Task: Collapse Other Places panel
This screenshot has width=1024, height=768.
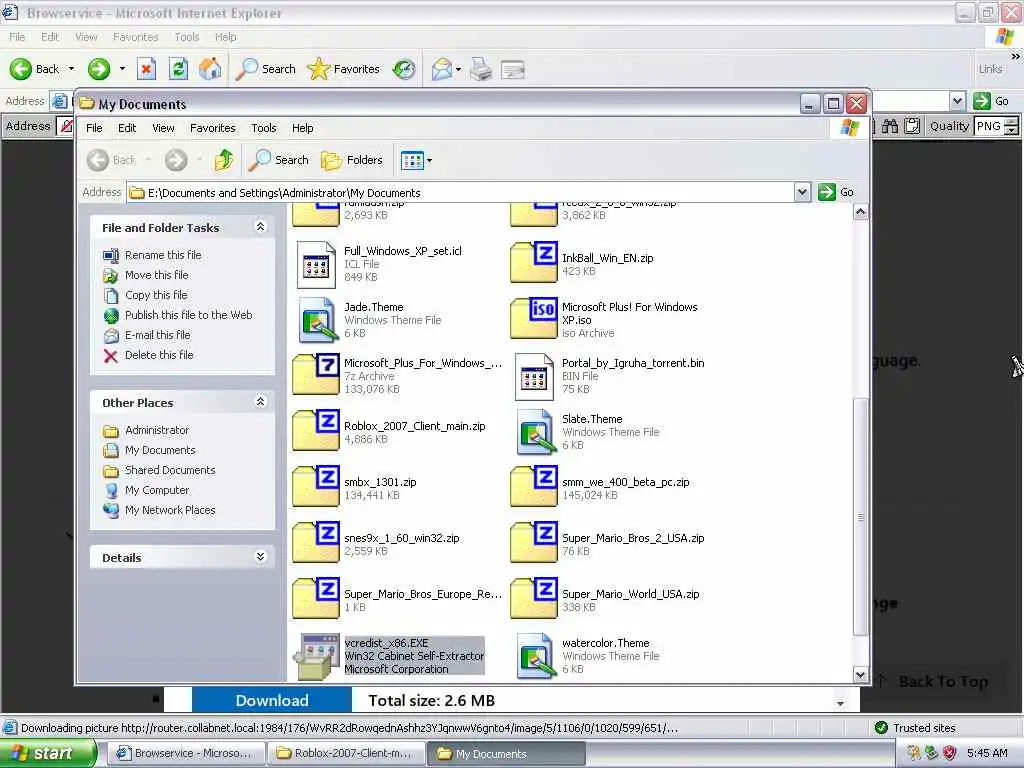Action: [x=260, y=402]
